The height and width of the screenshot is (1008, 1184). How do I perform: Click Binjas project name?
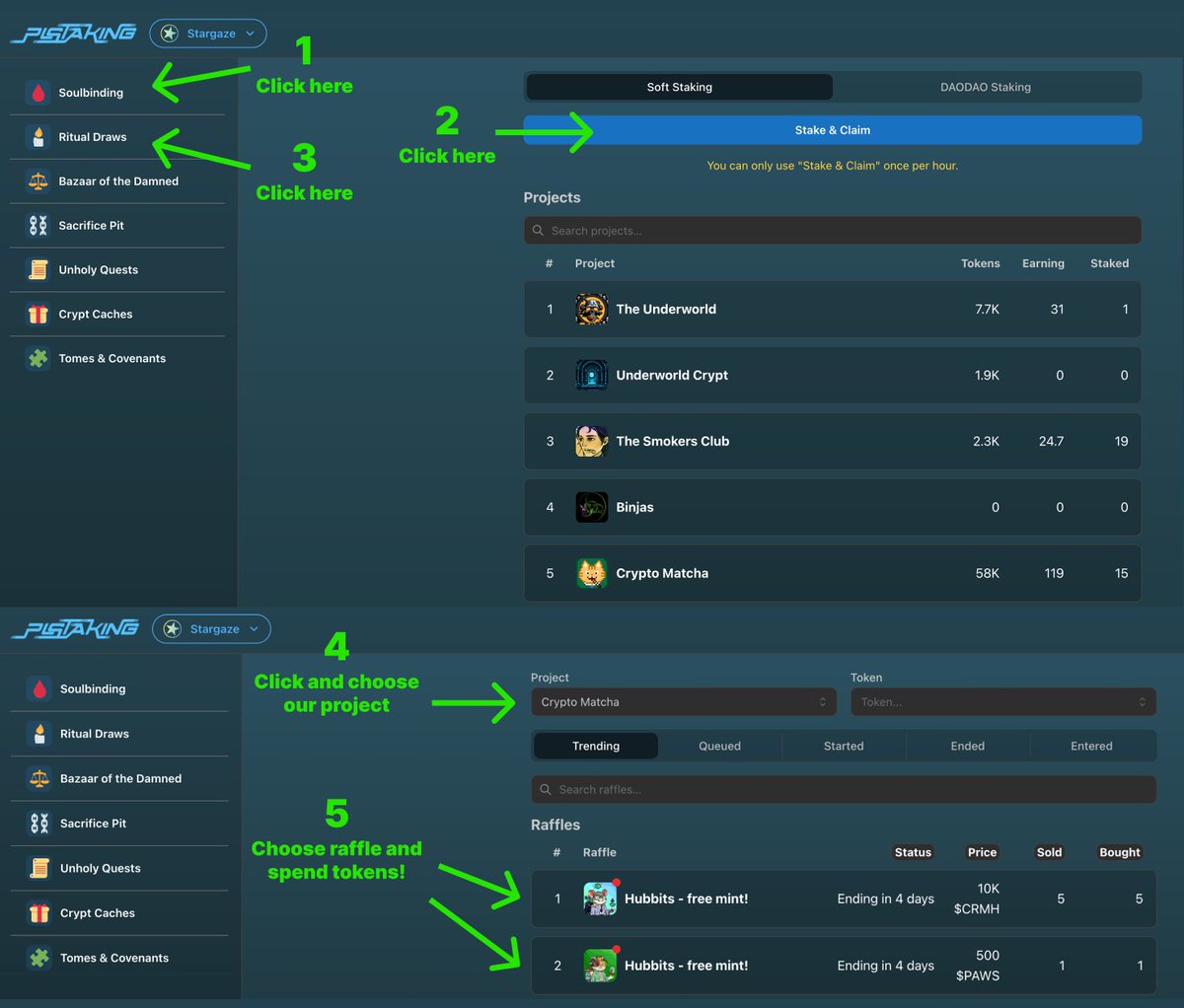click(634, 507)
